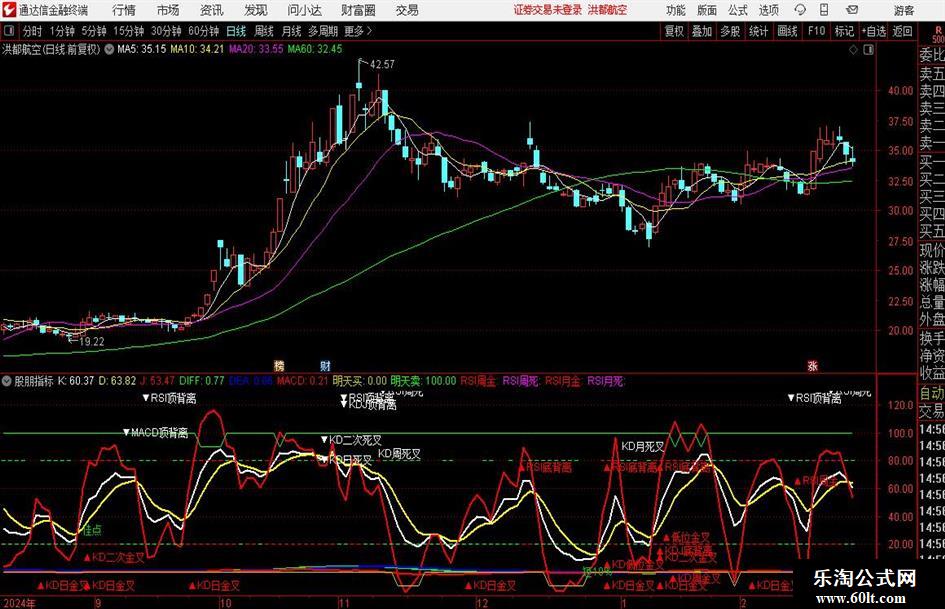The width and height of the screenshot is (945, 609).
Task: Click the 复权 button
Action: [x=674, y=31]
